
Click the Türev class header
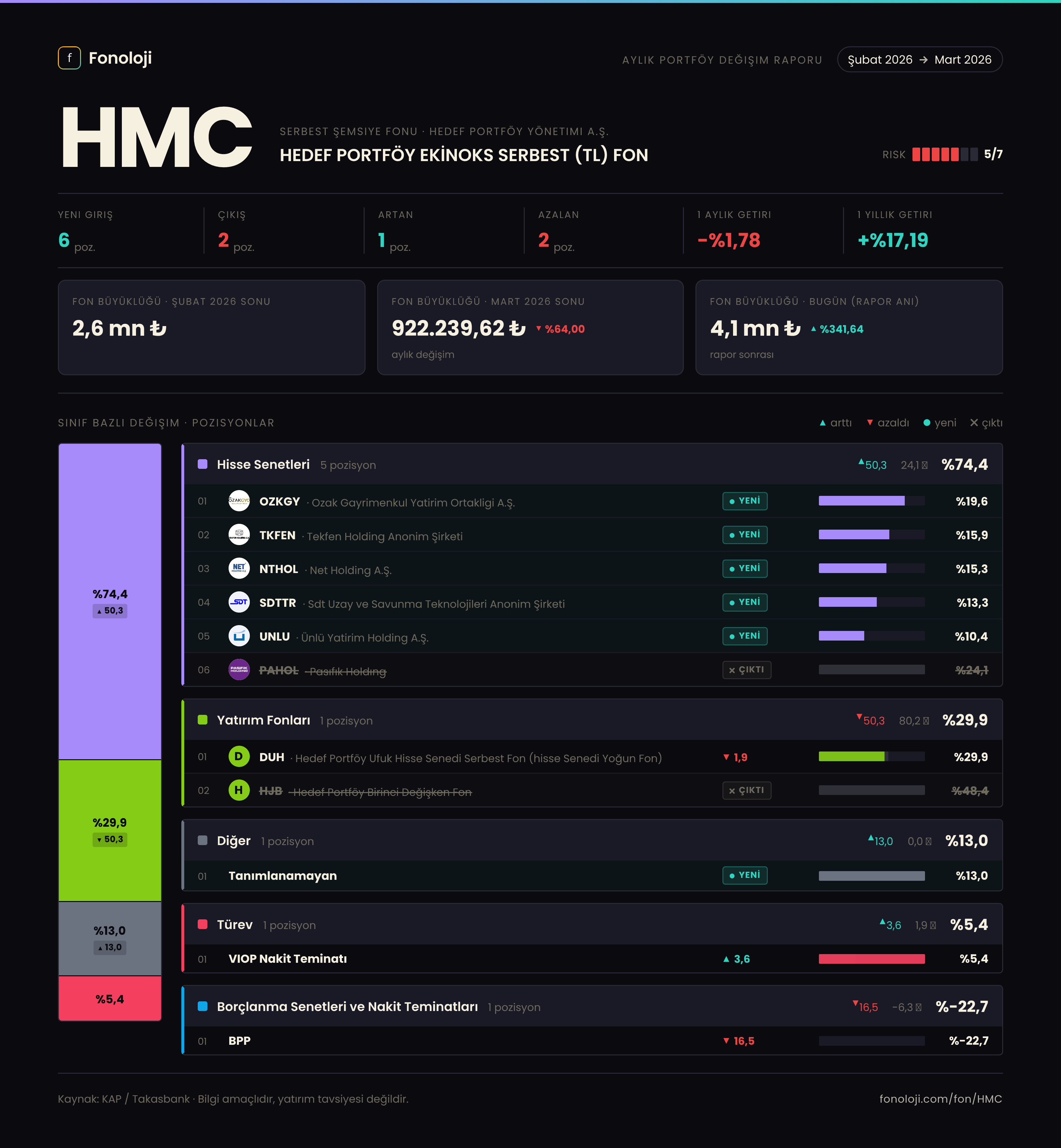[593, 924]
